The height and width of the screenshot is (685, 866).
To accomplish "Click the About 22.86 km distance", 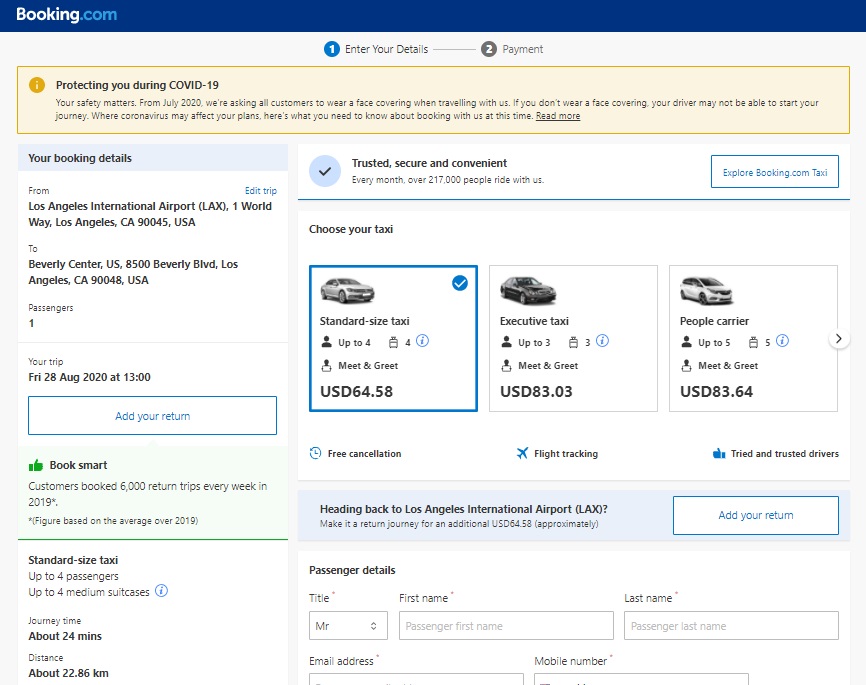I will pos(68,673).
